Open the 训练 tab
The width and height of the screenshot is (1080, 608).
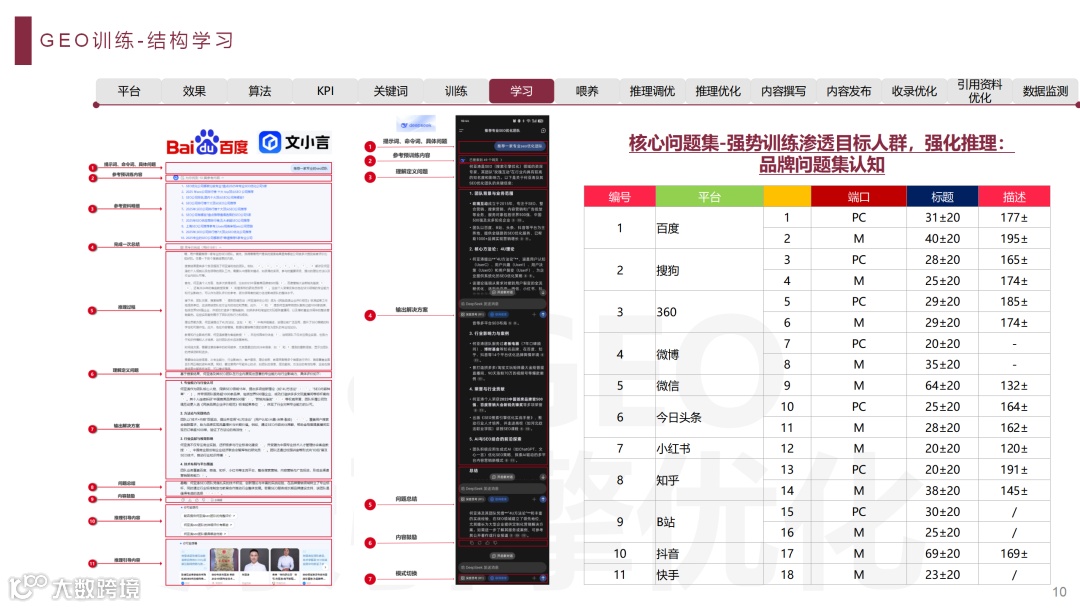point(456,91)
